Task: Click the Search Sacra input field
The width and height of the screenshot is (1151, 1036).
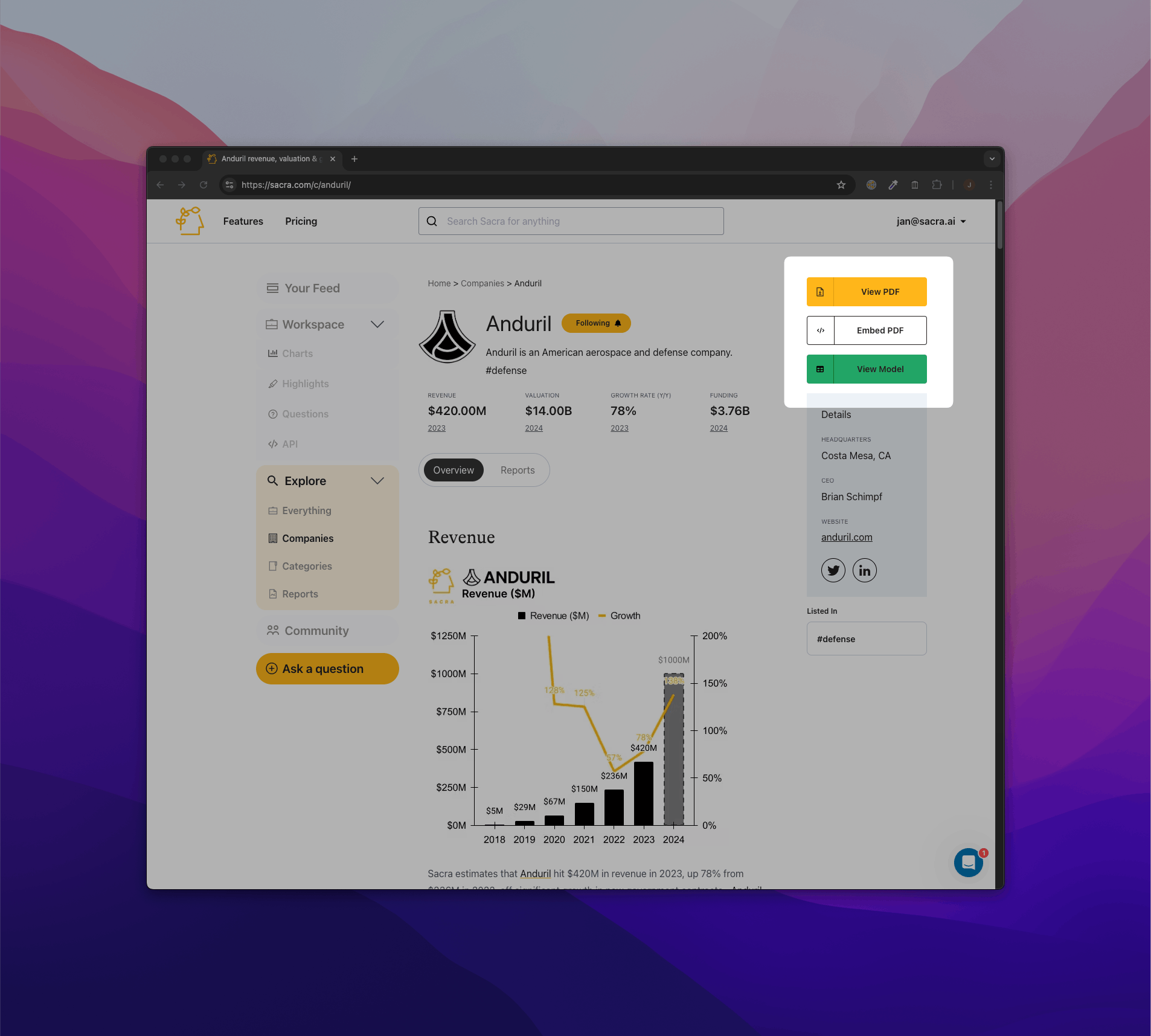Action: (x=571, y=221)
